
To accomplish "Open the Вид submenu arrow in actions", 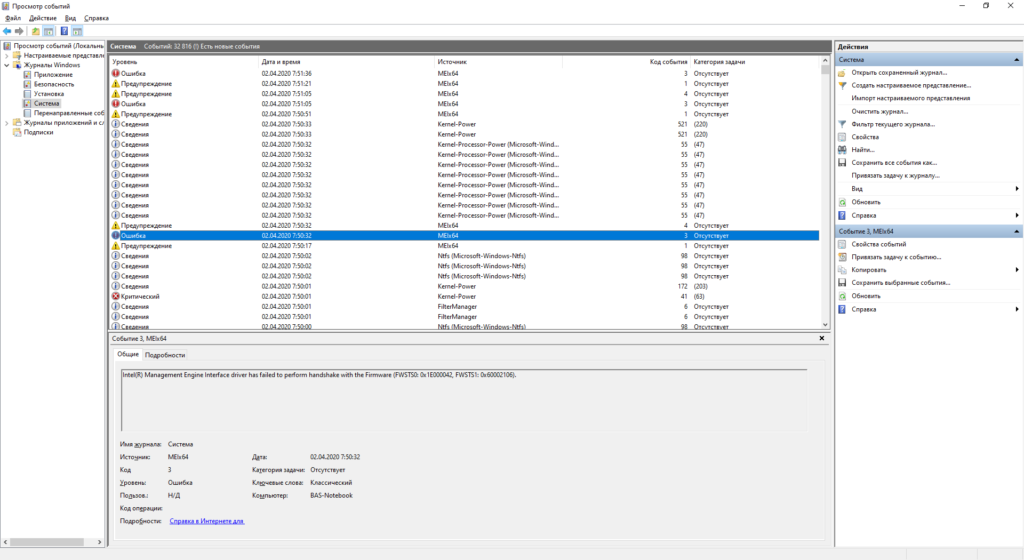I will click(x=1017, y=189).
